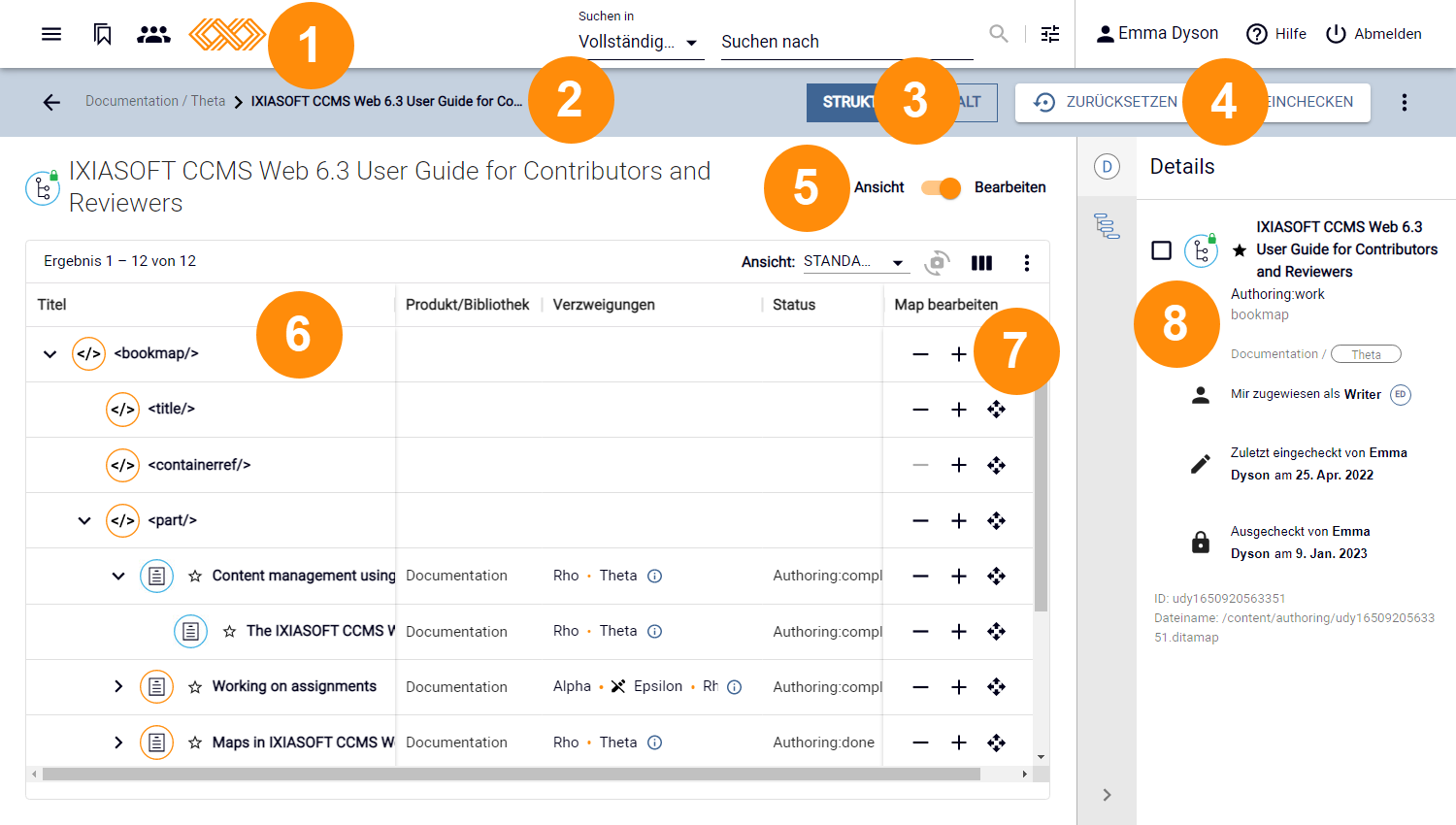
Task: Open the Details D panel icon
Action: pyautogui.click(x=1107, y=167)
